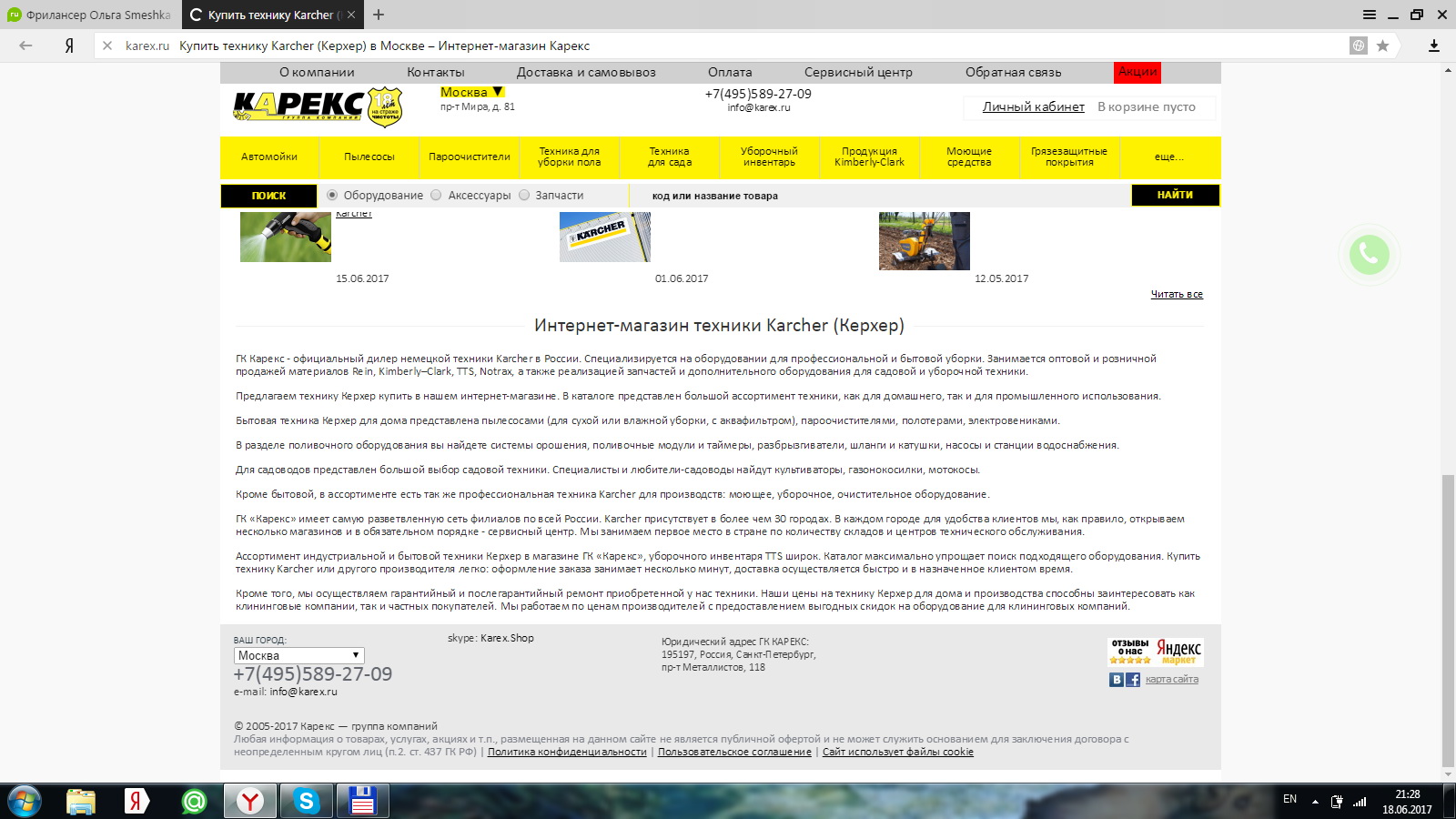
Task: Open the 'Оплата' menu item
Action: pos(730,72)
